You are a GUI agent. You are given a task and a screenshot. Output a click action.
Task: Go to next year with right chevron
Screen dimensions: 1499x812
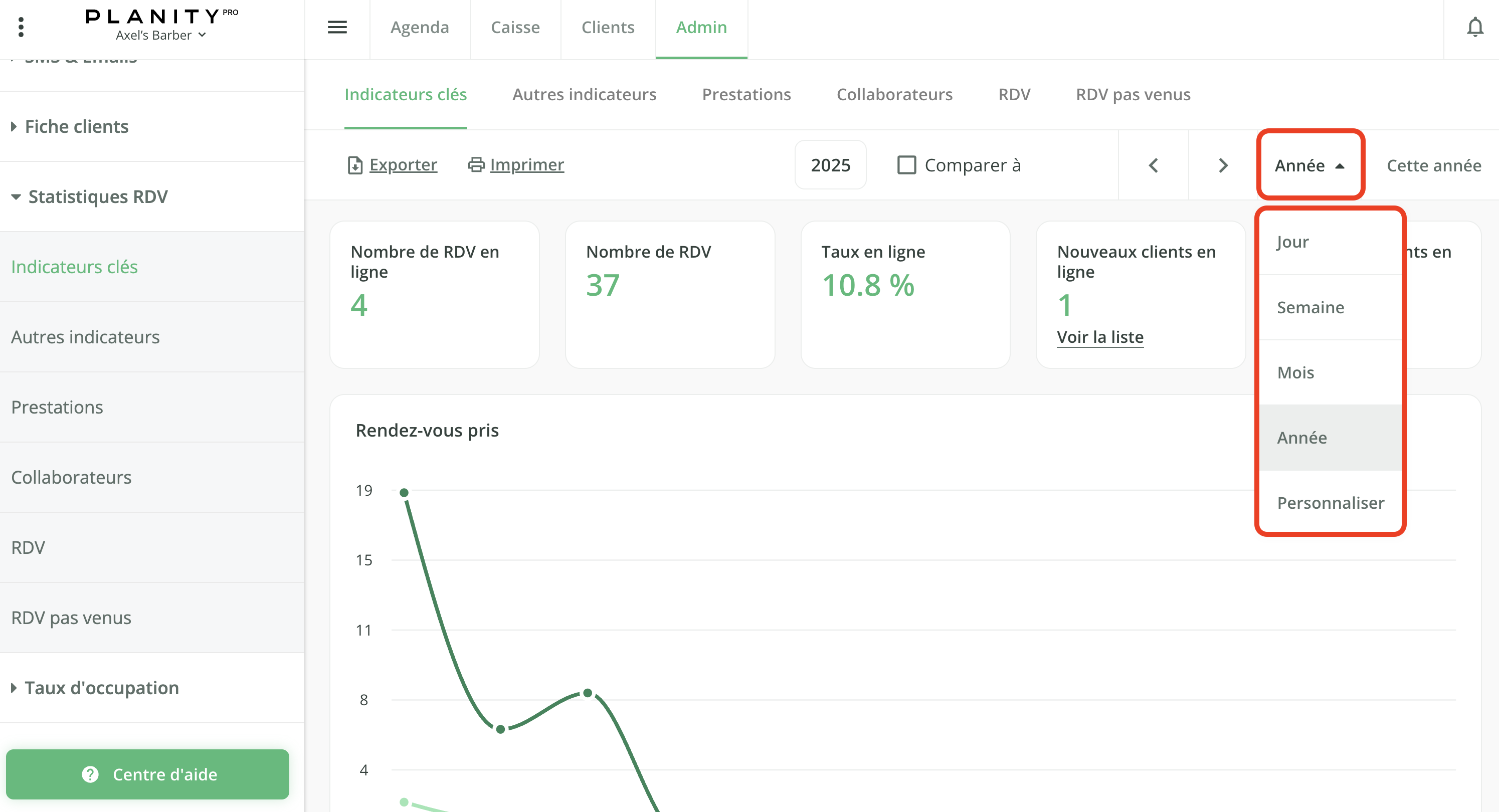pyautogui.click(x=1223, y=165)
